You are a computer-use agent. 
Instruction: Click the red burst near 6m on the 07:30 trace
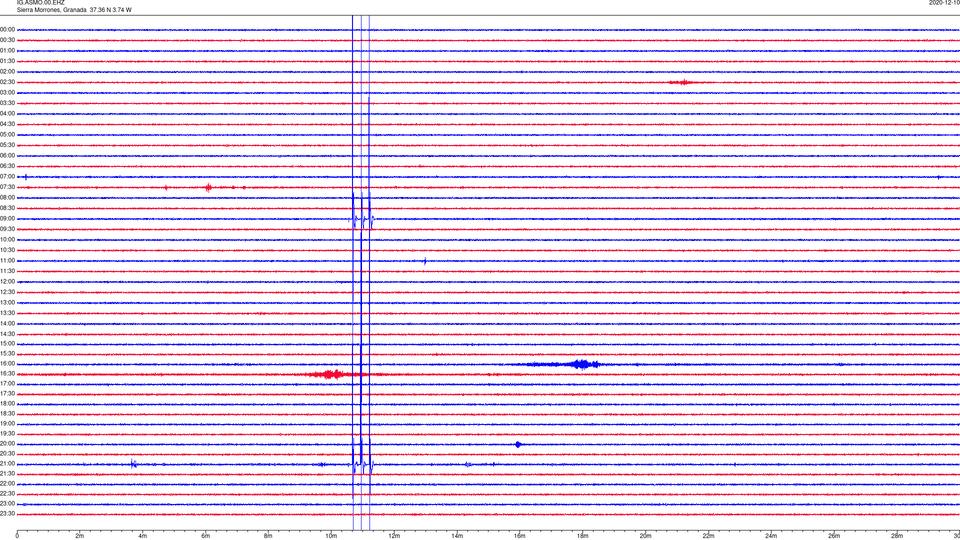click(208, 187)
